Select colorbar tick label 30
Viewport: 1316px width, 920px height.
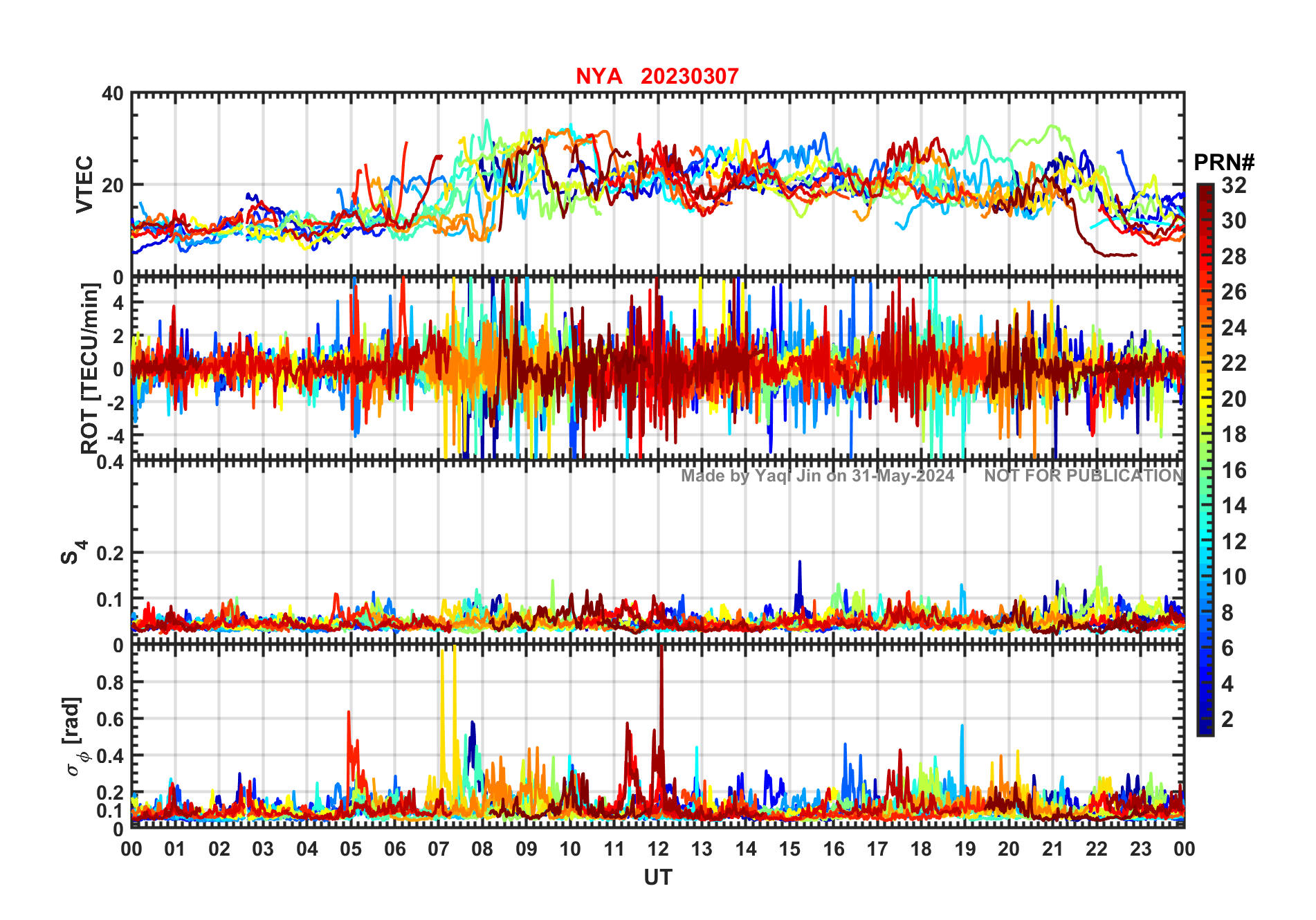[x=1234, y=221]
